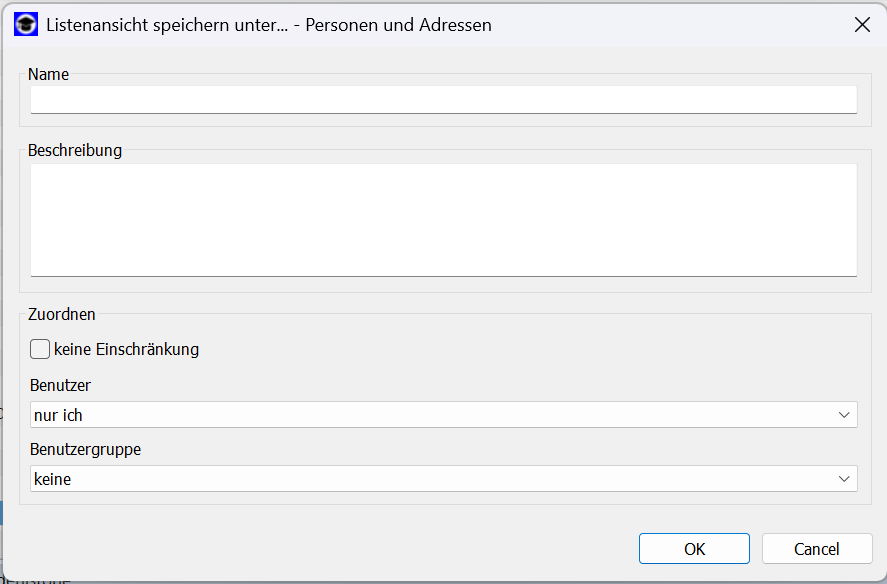Expand the Benutzergruppe dropdown arrow chevron
Screen dimensions: 887x584
[x=844, y=479]
